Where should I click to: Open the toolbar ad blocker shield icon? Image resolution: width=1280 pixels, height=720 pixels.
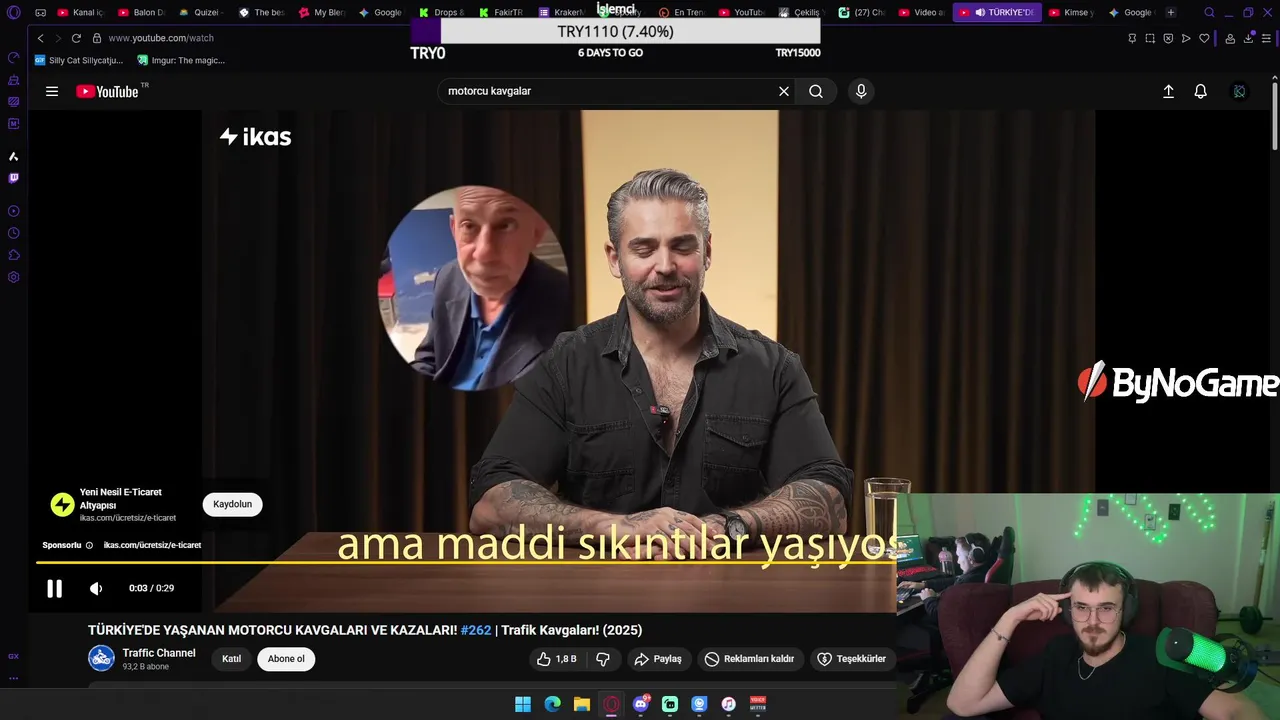click(x=1168, y=38)
